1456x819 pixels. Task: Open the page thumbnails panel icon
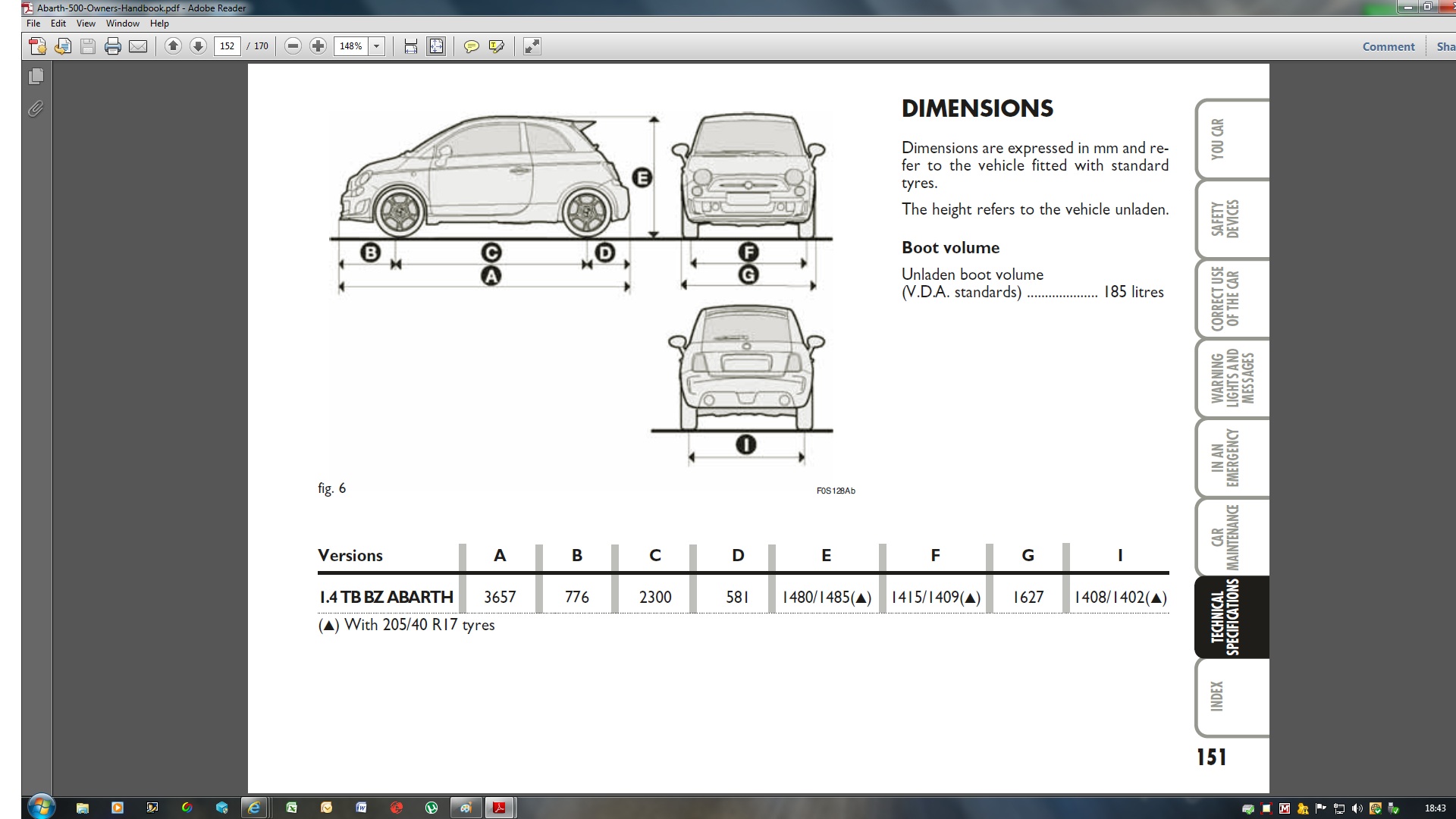(x=36, y=77)
